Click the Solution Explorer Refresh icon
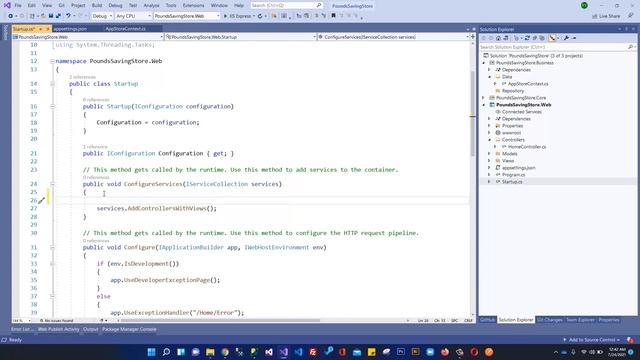The width and height of the screenshot is (640, 360). (x=527, y=38)
